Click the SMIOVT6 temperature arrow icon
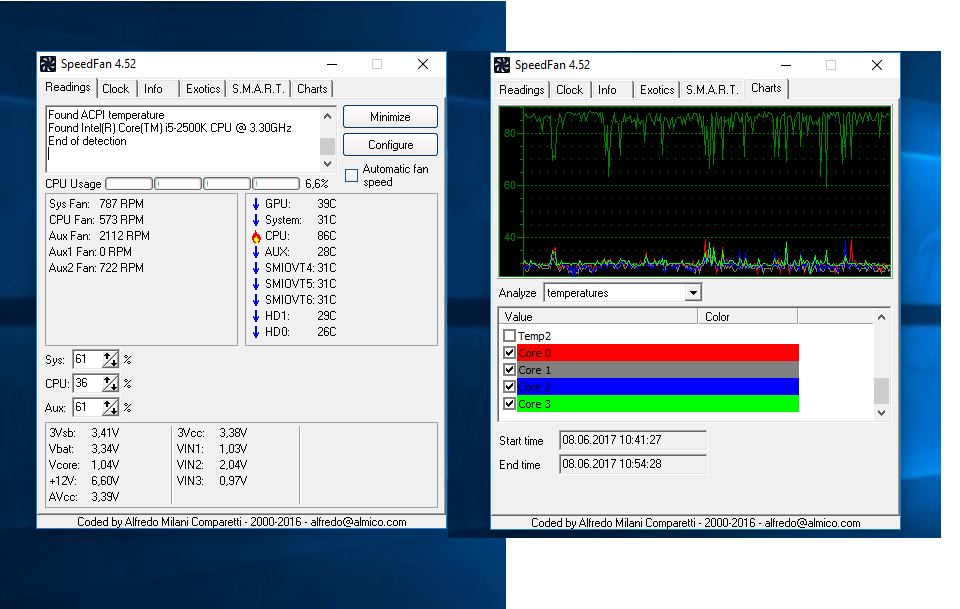Viewport: 960px width, 609px height. pyautogui.click(x=256, y=300)
